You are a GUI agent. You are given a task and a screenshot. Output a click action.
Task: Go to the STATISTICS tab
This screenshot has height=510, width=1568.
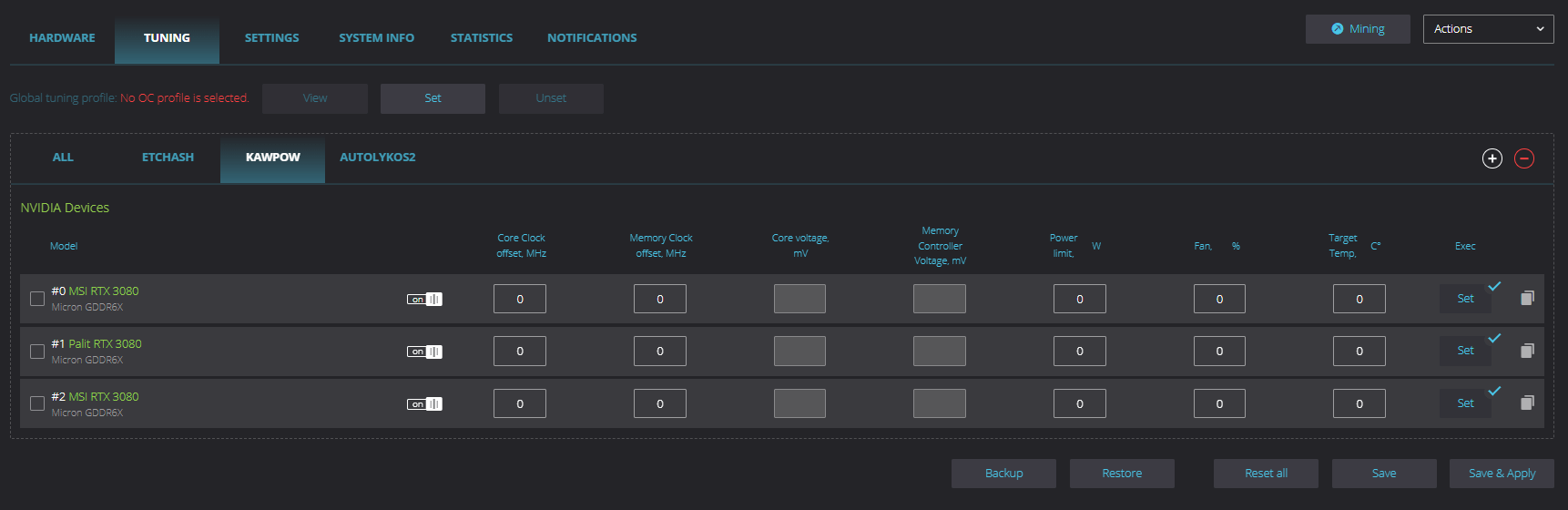pyautogui.click(x=481, y=38)
